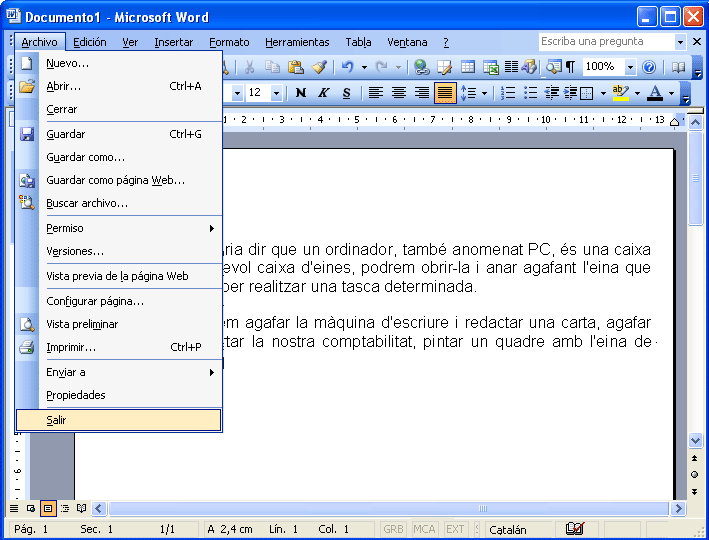This screenshot has width=709, height=540.
Task: Open the font size dropdown showing 12
Action: pos(277,93)
